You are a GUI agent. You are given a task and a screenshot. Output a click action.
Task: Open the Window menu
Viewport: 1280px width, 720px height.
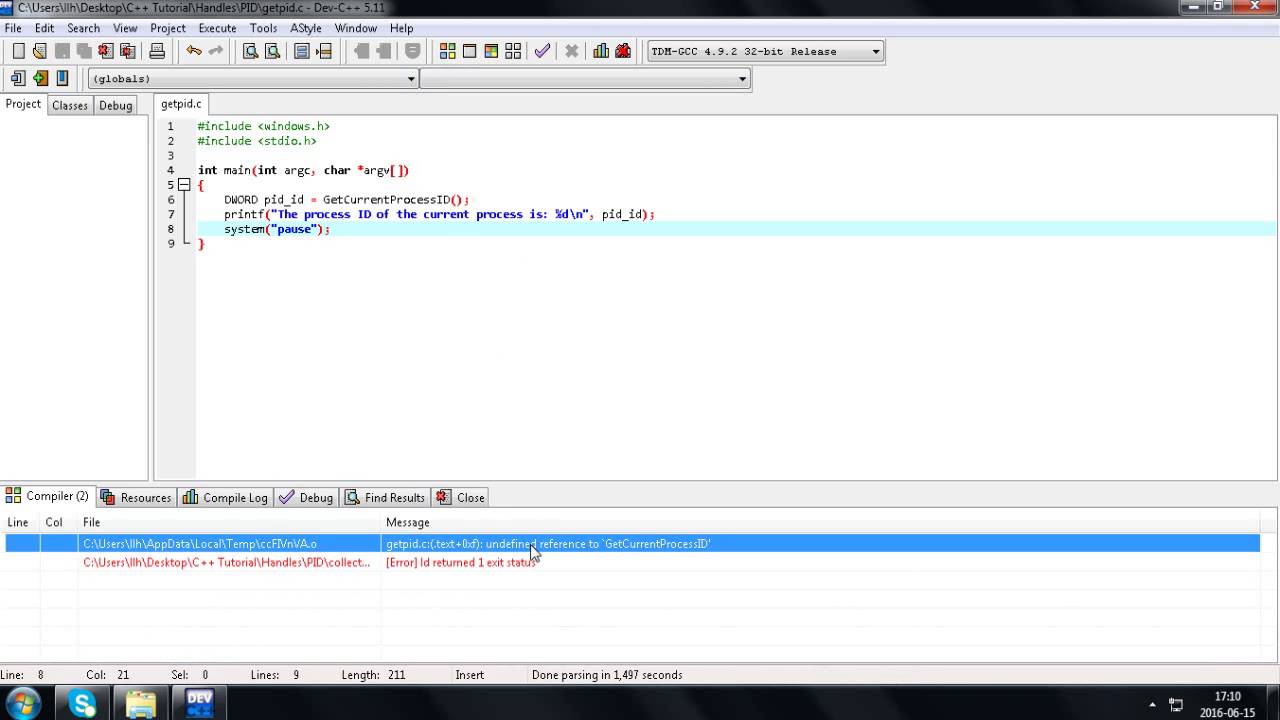click(355, 28)
